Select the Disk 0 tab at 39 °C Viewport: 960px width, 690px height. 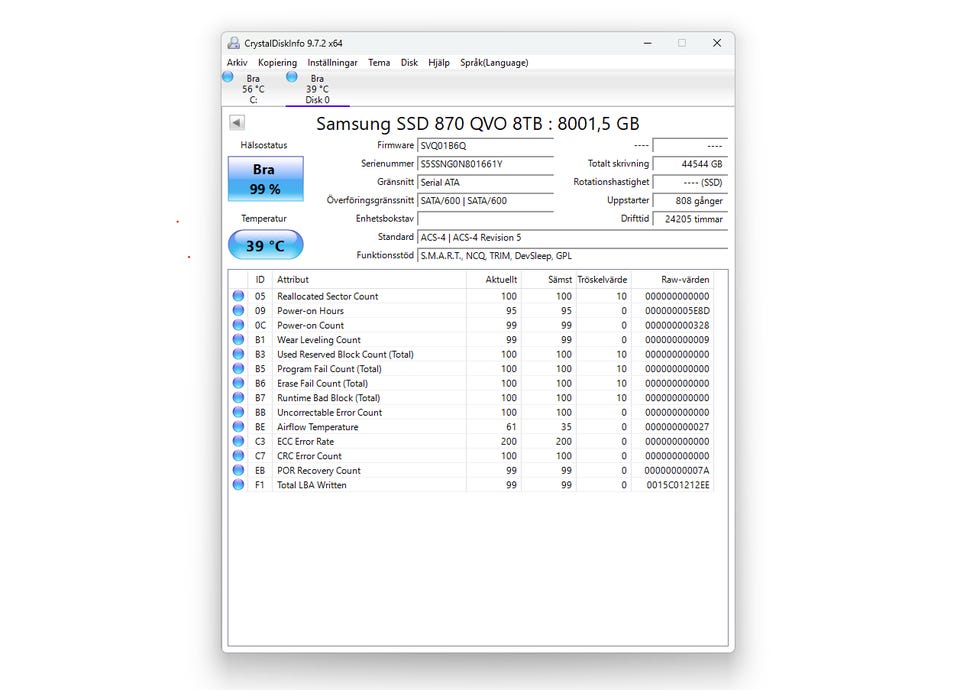click(x=318, y=89)
